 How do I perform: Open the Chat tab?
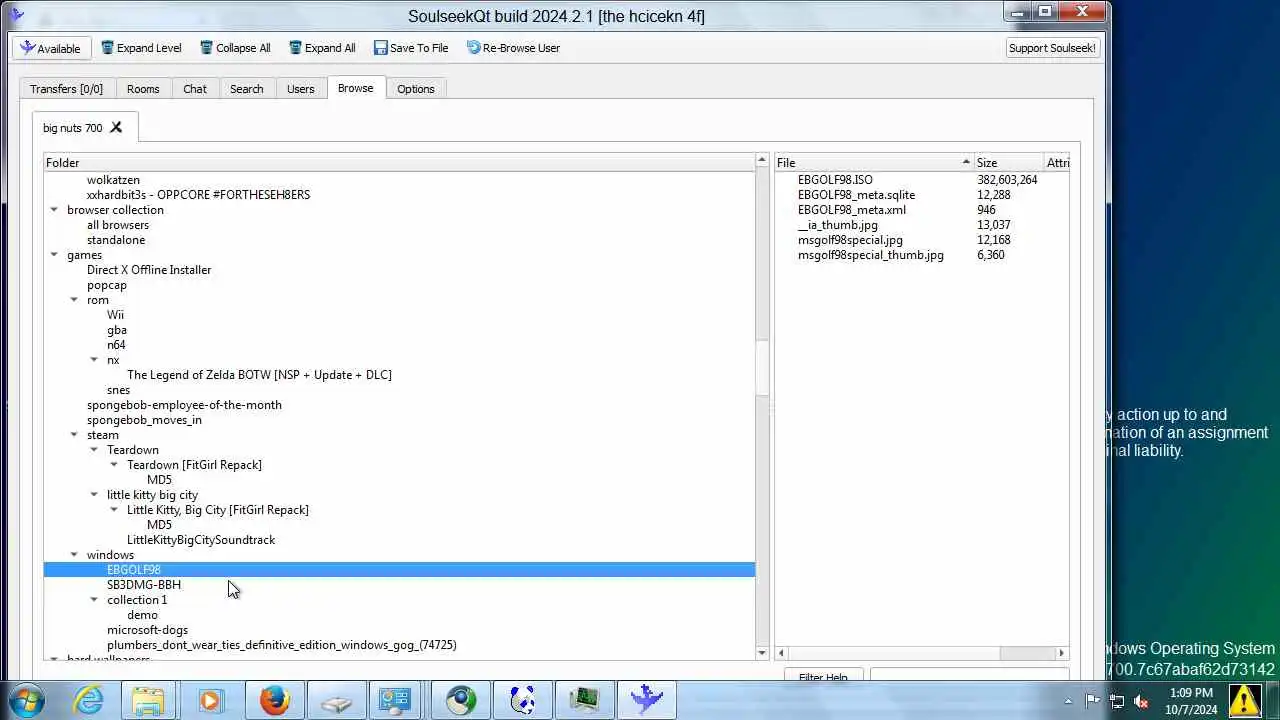click(x=195, y=89)
